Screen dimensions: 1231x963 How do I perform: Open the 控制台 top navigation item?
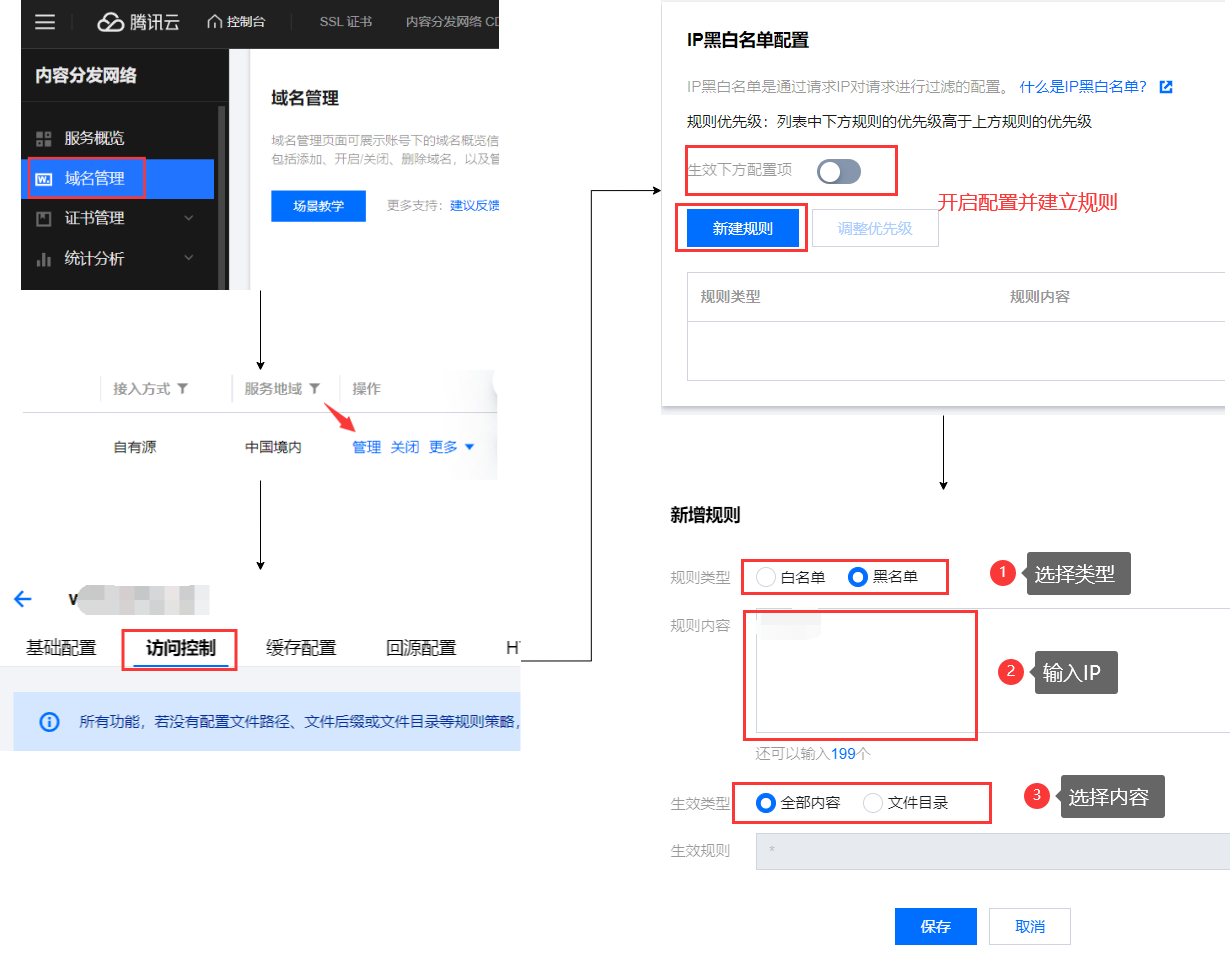tap(236, 22)
